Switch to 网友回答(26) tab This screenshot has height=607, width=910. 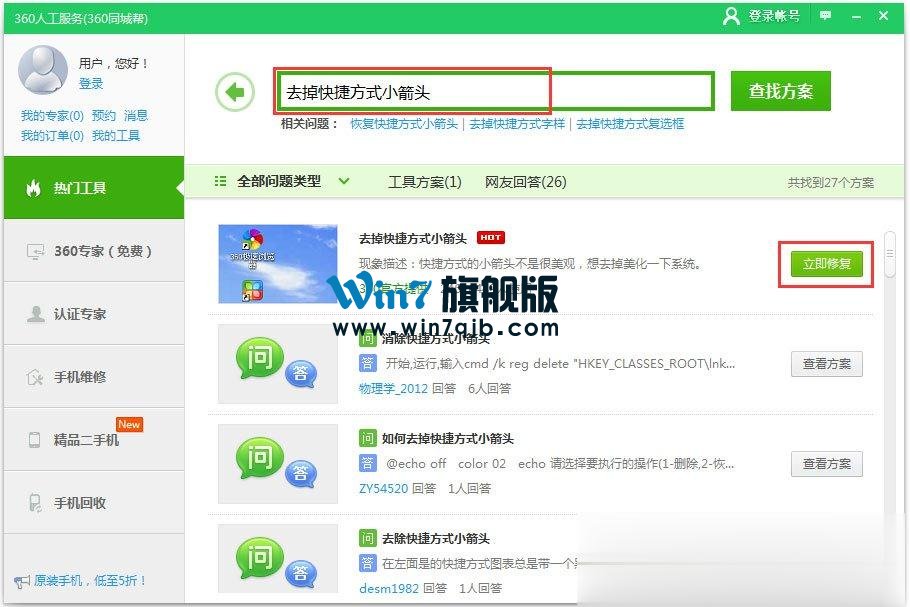click(525, 182)
